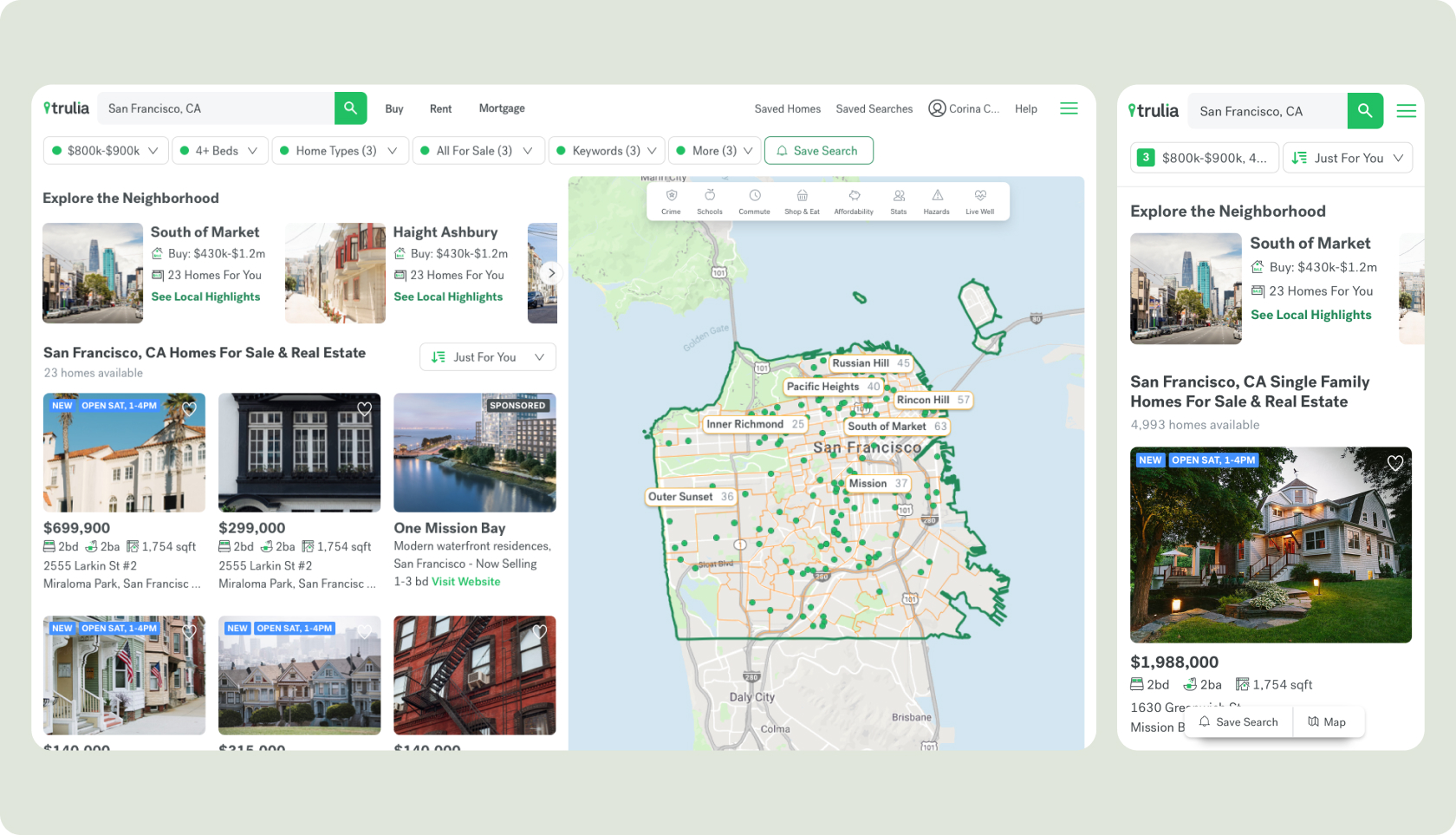Viewport: 1456px width, 835px height.
Task: Open the Mortgage section
Action: pos(502,108)
